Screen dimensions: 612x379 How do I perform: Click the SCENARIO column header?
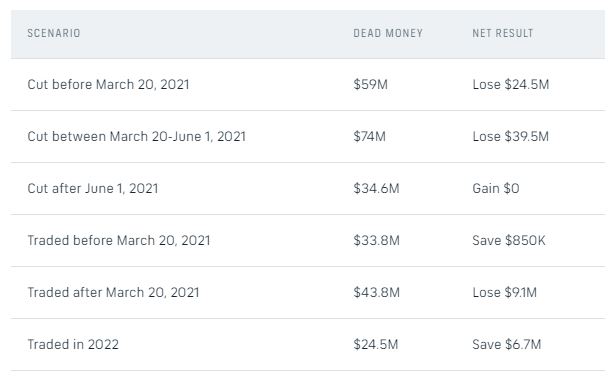(x=54, y=33)
